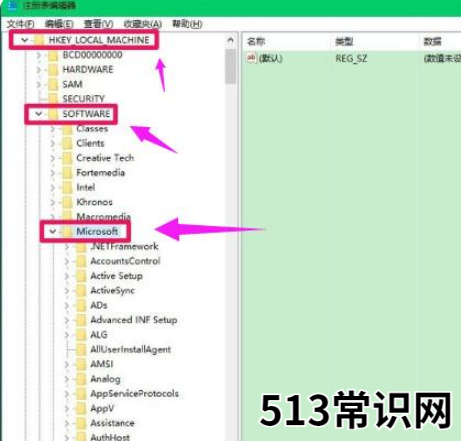Expand the BCD00000000 key chevron

[38, 55]
